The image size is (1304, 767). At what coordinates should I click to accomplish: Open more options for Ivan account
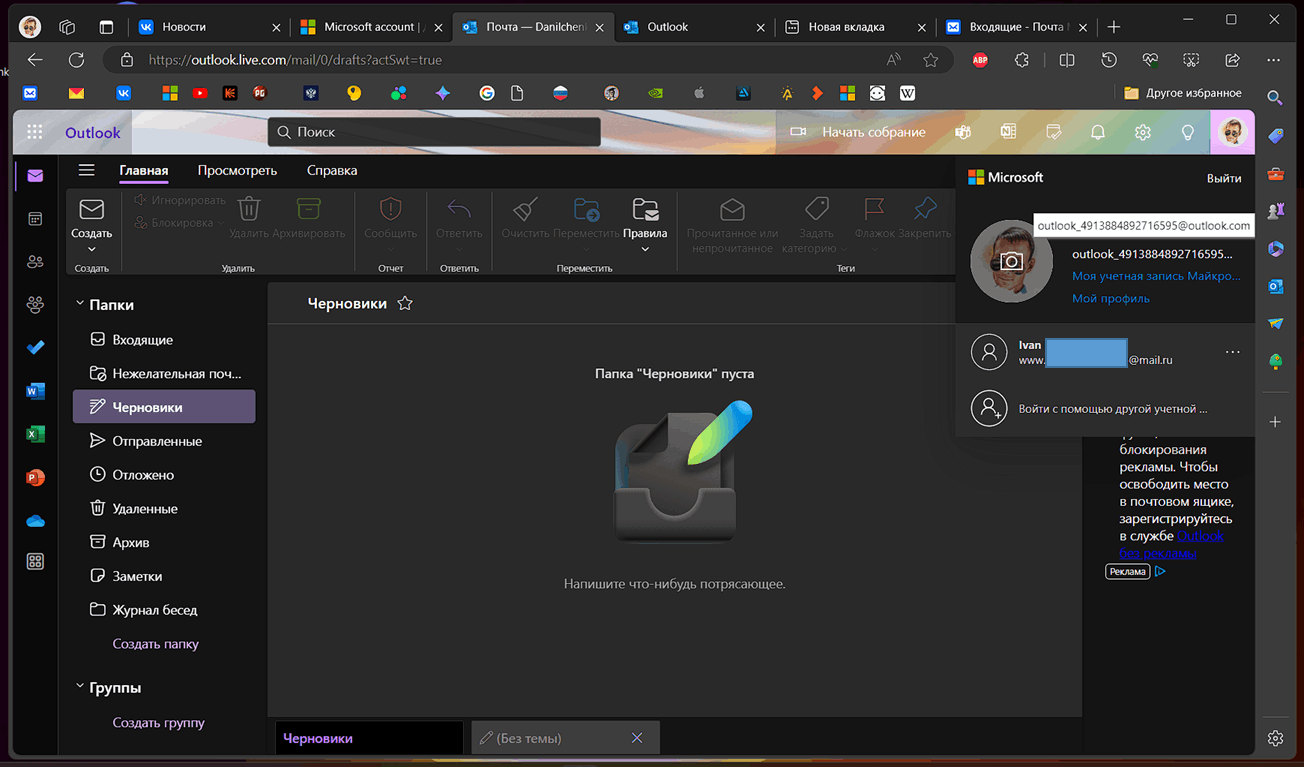point(1232,352)
